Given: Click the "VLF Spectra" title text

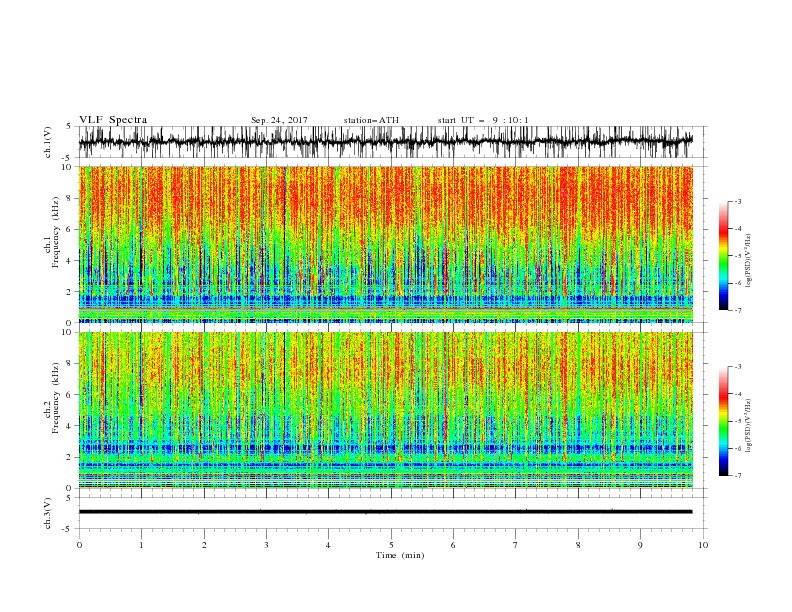Looking at the screenshot, I should click(113, 120).
